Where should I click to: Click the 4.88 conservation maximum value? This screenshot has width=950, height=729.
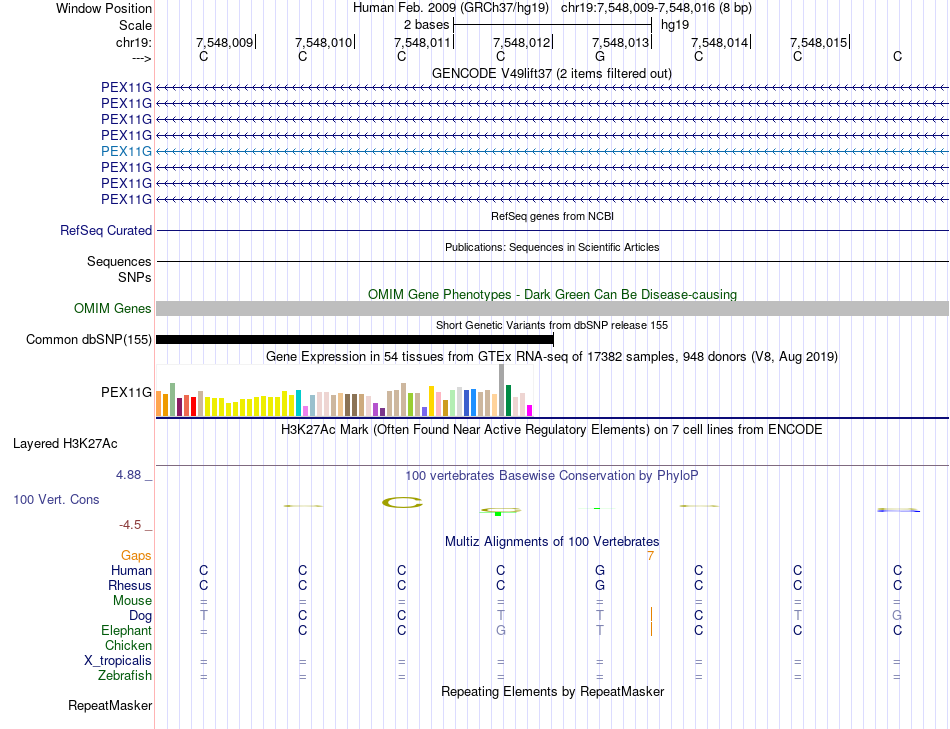[128, 475]
